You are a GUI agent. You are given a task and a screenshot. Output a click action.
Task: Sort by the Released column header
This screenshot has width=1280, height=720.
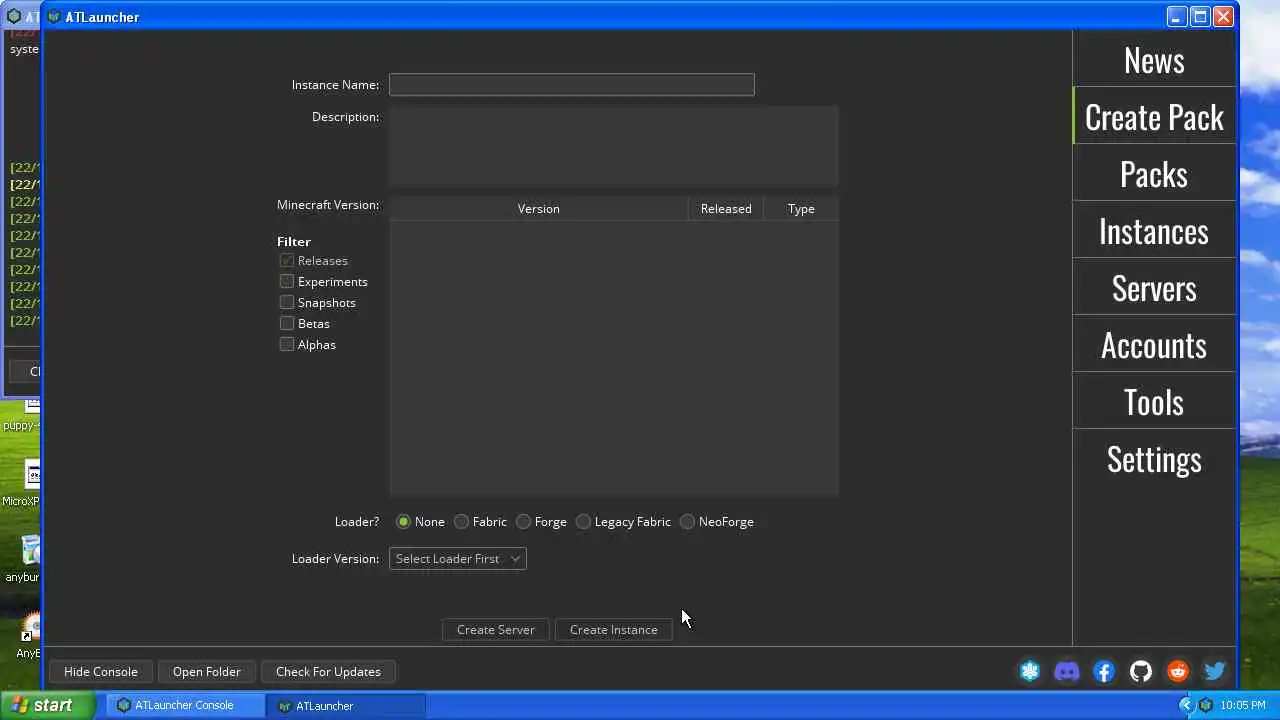pos(726,209)
